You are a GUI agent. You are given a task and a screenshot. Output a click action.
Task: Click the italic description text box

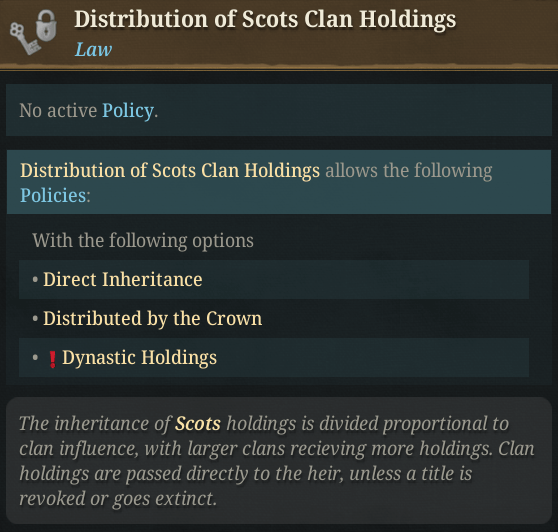tap(279, 460)
